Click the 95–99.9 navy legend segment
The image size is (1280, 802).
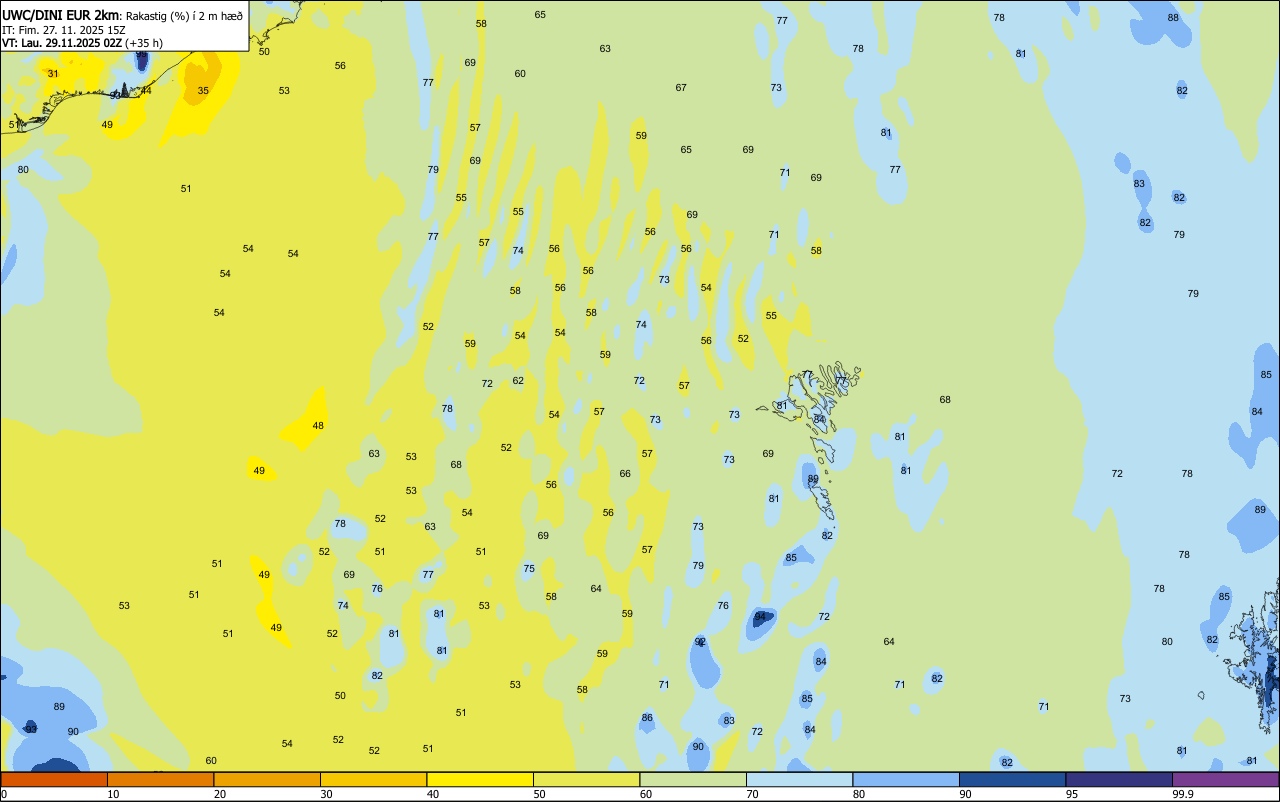tap(1119, 779)
